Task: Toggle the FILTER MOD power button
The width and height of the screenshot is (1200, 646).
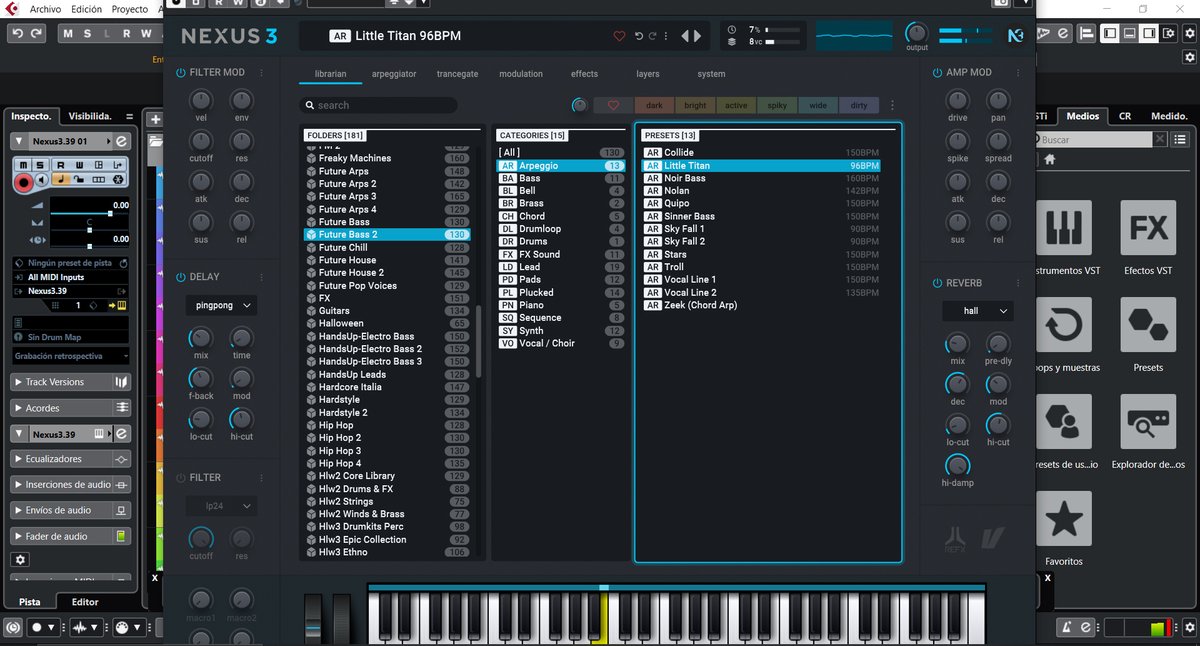Action: [181, 72]
